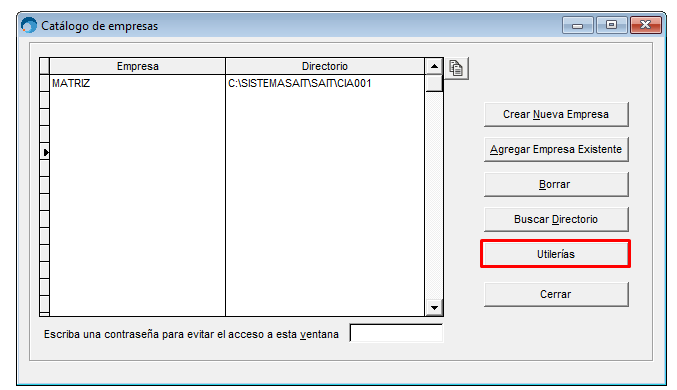677x390 pixels.
Task: Click the row selector beside MATRIZ
Action: (44, 83)
